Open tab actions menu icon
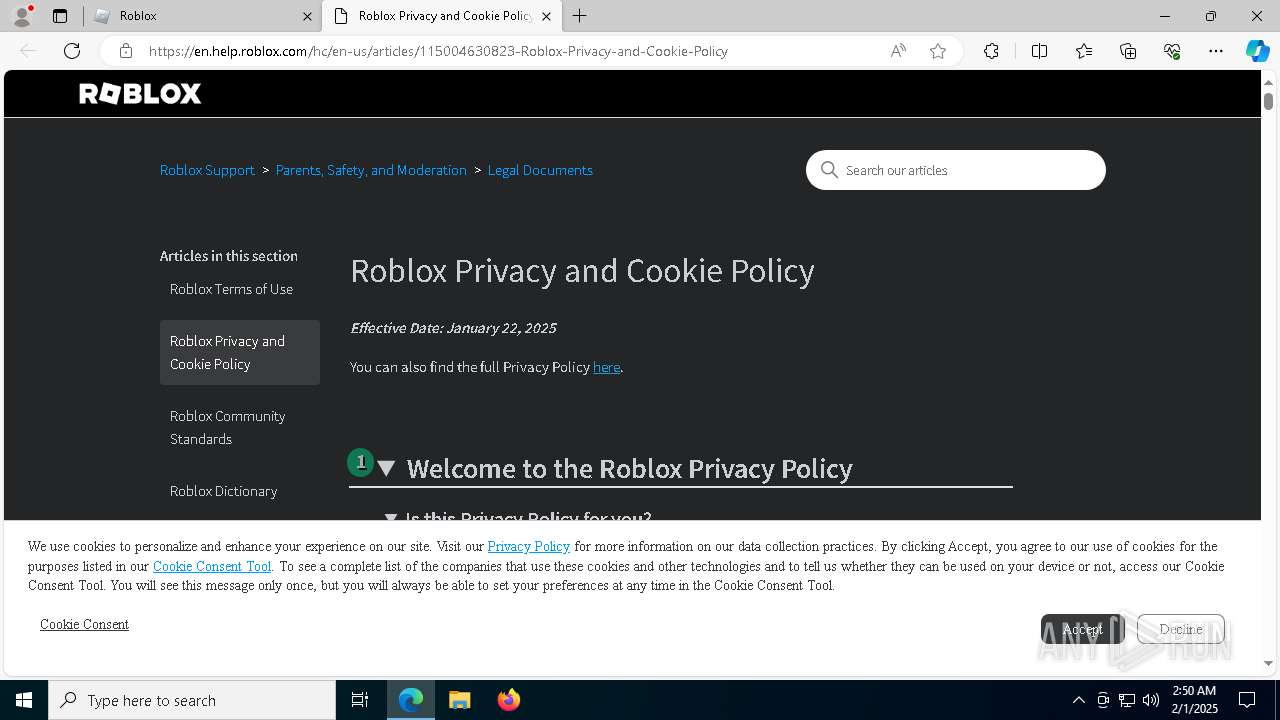The image size is (1280, 720). (60, 16)
